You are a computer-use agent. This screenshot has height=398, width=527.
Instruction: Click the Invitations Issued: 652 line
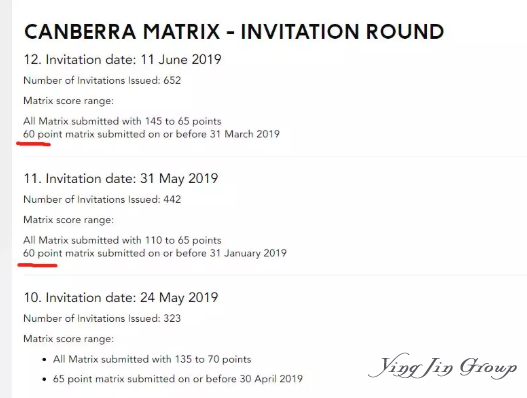[x=102, y=81]
